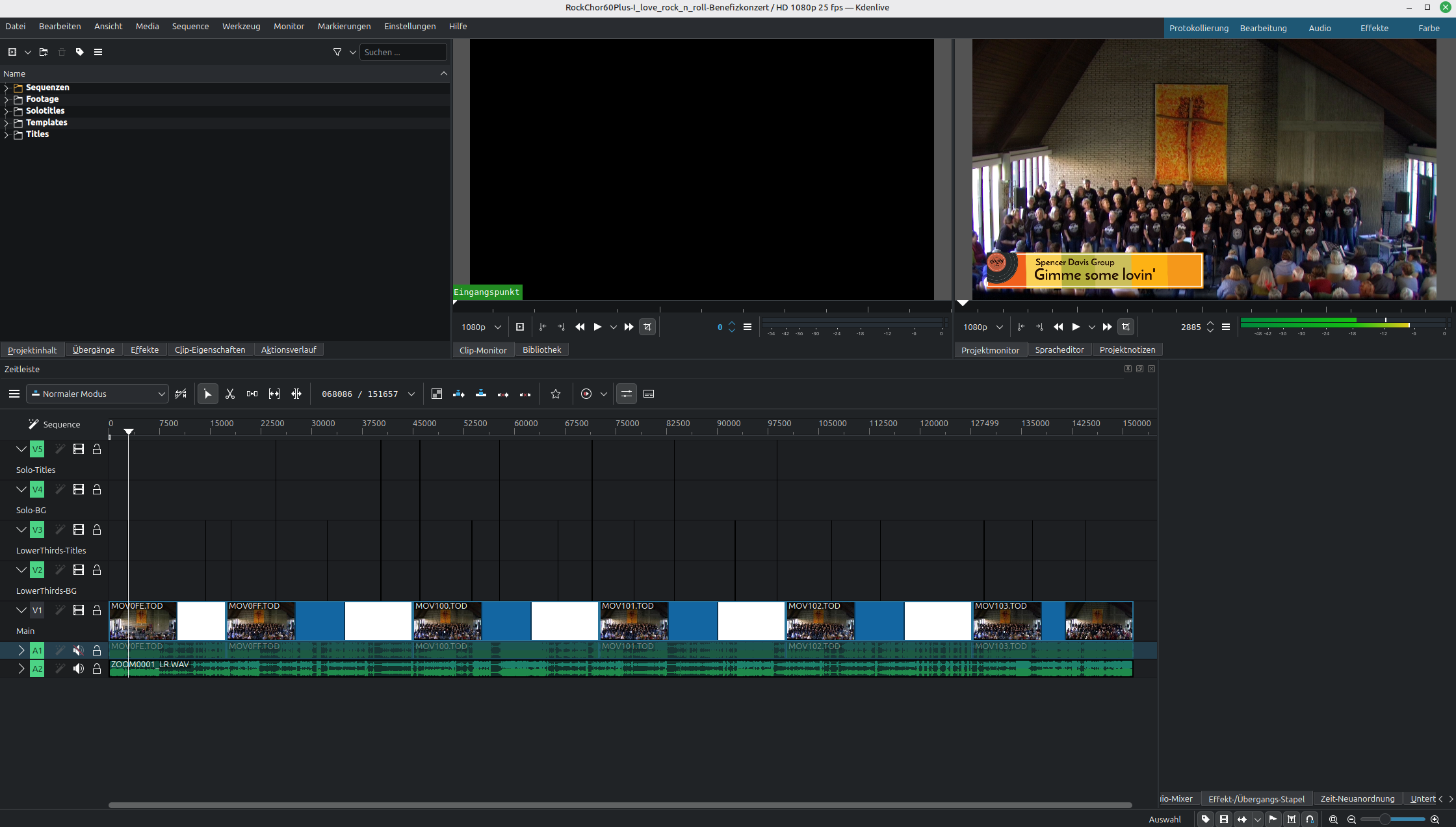Toggle the subtitle track button in timeline toolbar
1456x827 pixels.
(x=649, y=394)
